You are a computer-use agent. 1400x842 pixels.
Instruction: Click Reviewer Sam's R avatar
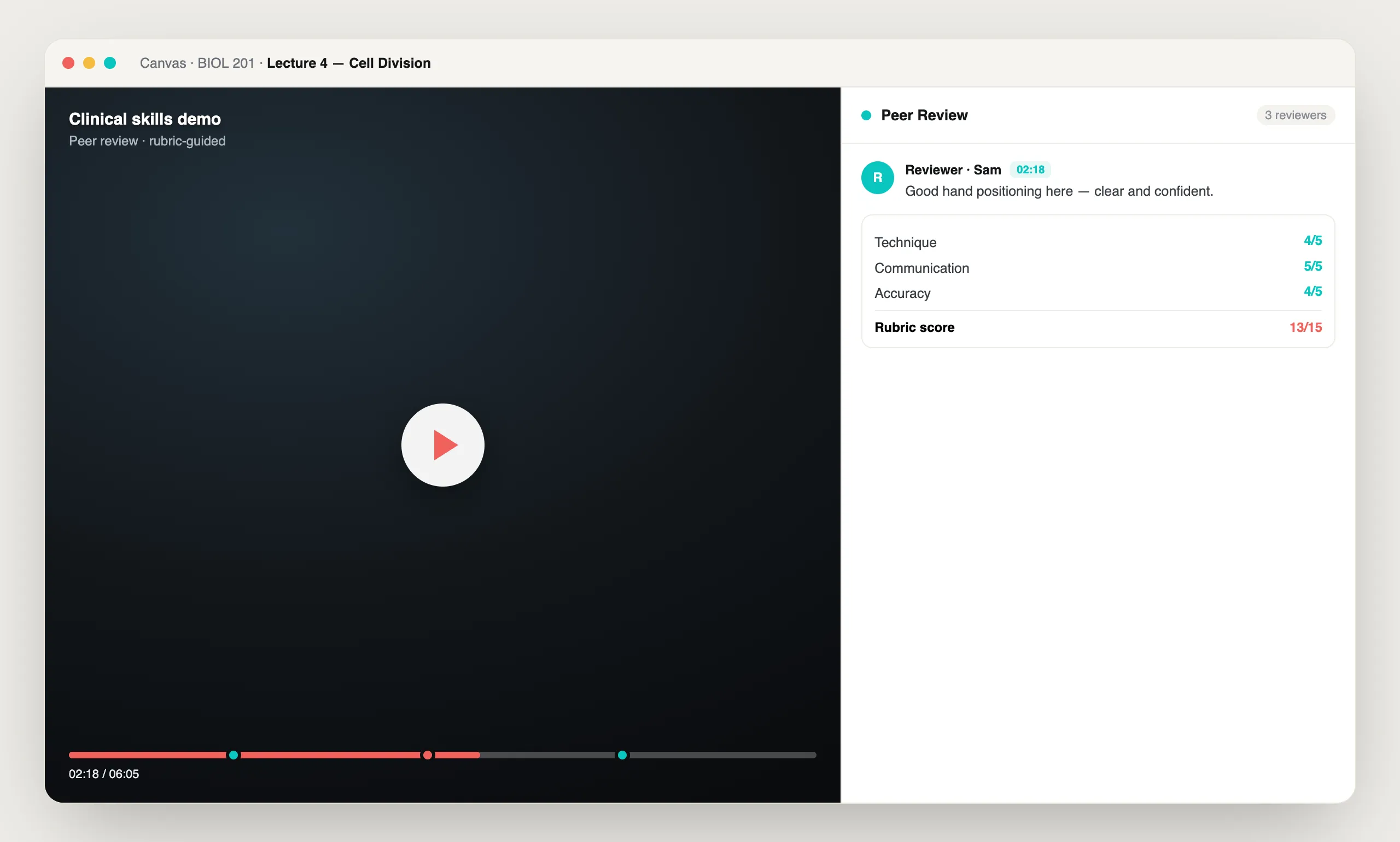tap(877, 178)
